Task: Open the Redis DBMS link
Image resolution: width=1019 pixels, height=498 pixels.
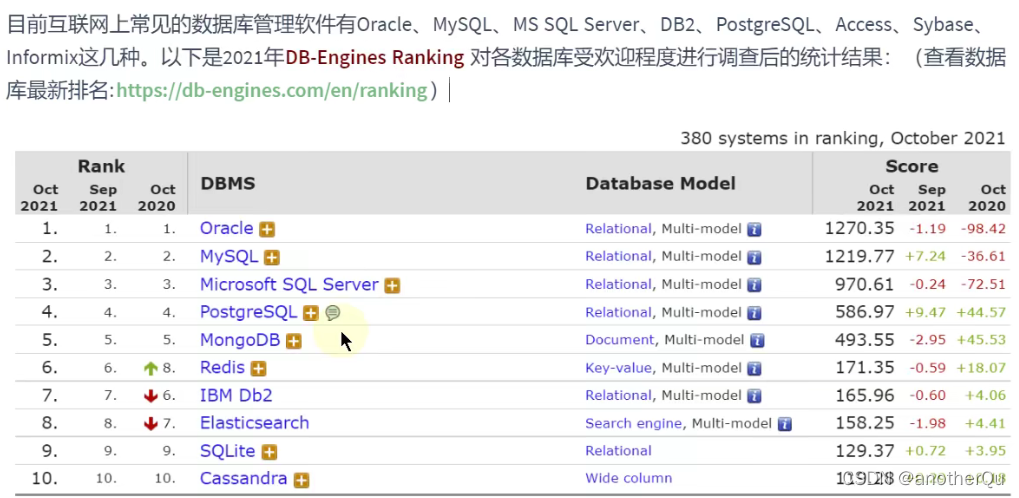Action: point(222,367)
